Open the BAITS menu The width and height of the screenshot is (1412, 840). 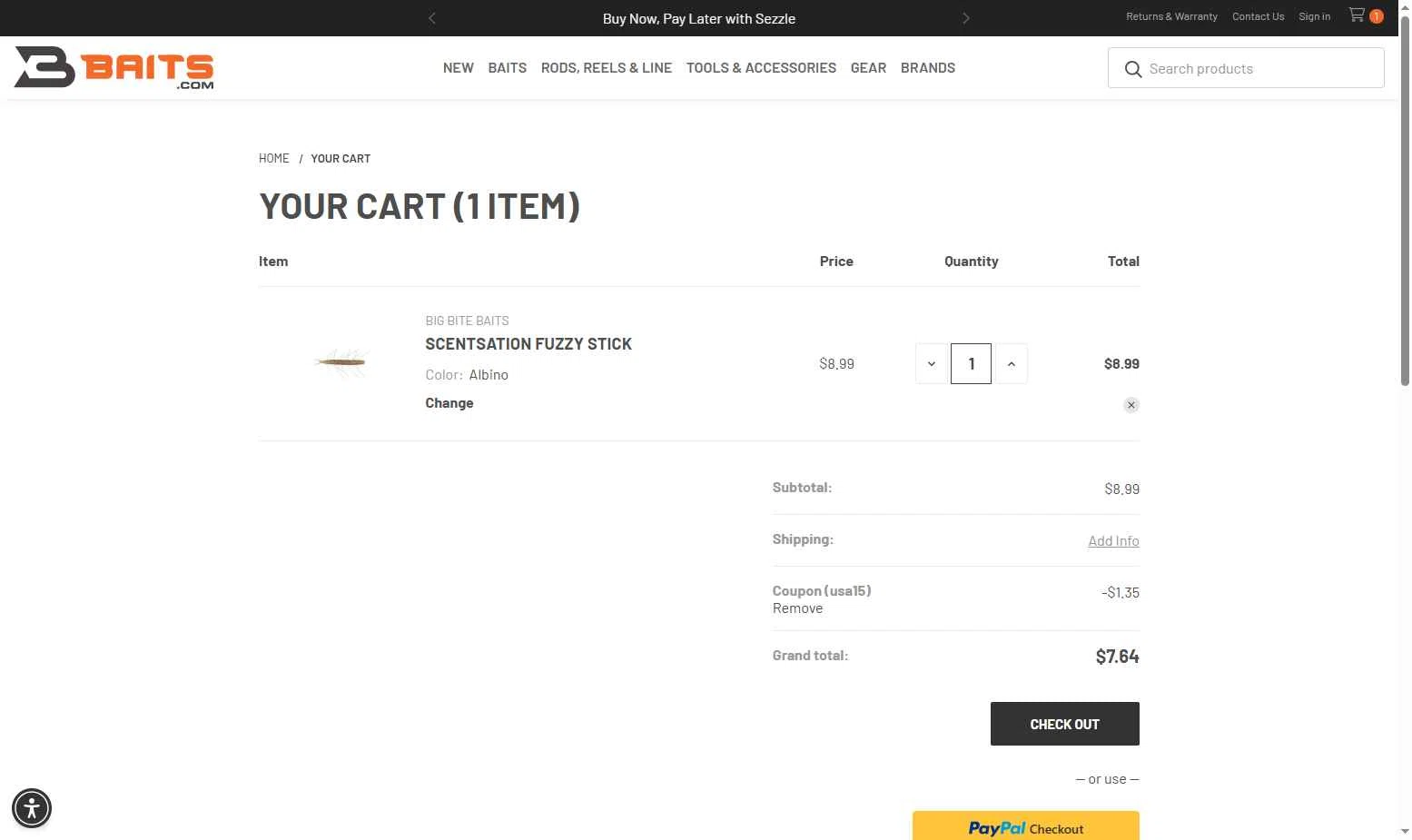[x=508, y=68]
